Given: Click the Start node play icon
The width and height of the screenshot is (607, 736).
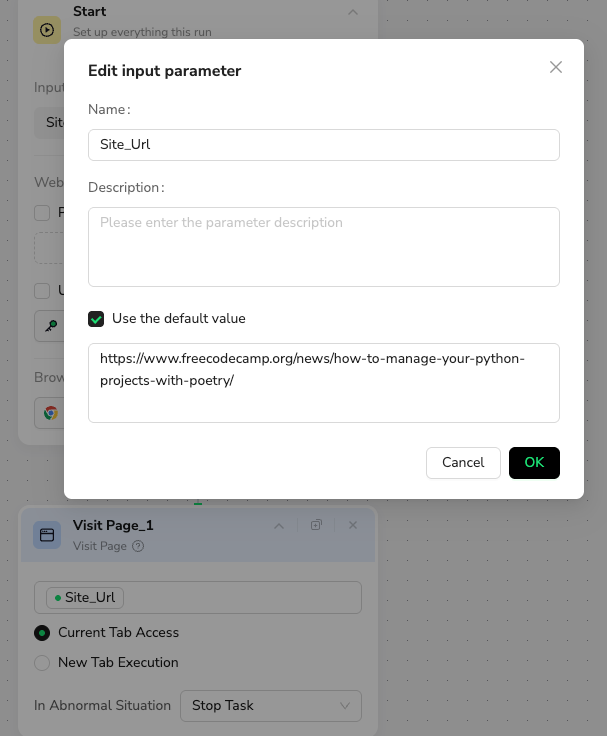Looking at the screenshot, I should [x=47, y=29].
